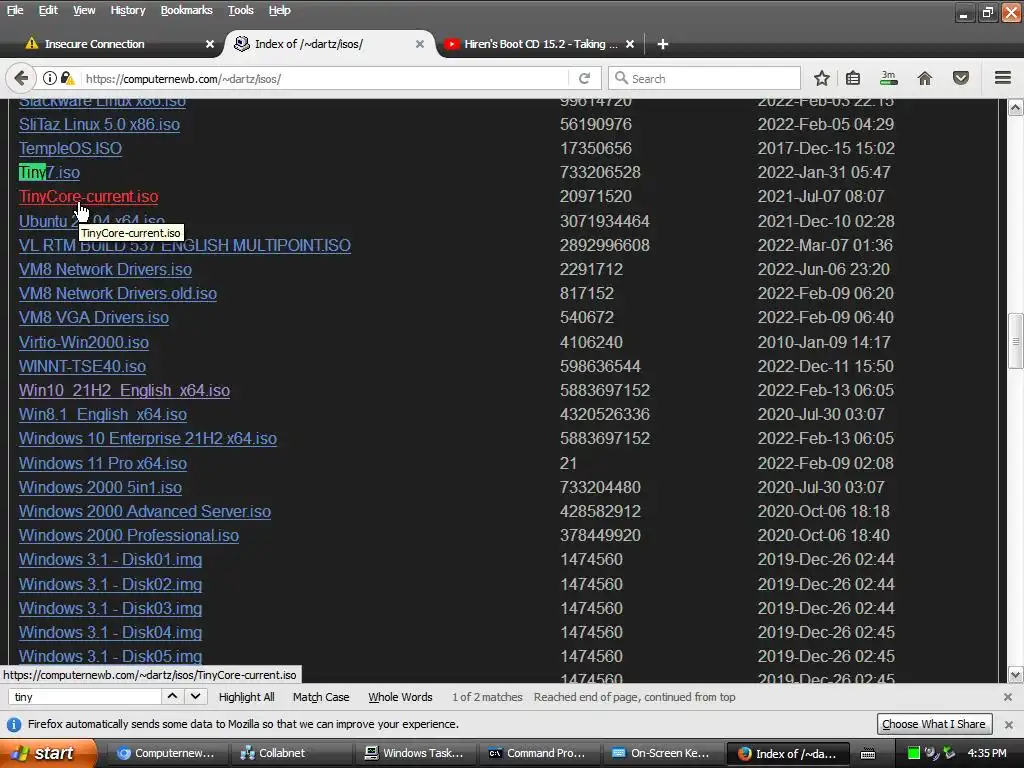This screenshot has width=1024, height=768.
Task: Open Tiny7.iso link
Action: tap(49, 172)
